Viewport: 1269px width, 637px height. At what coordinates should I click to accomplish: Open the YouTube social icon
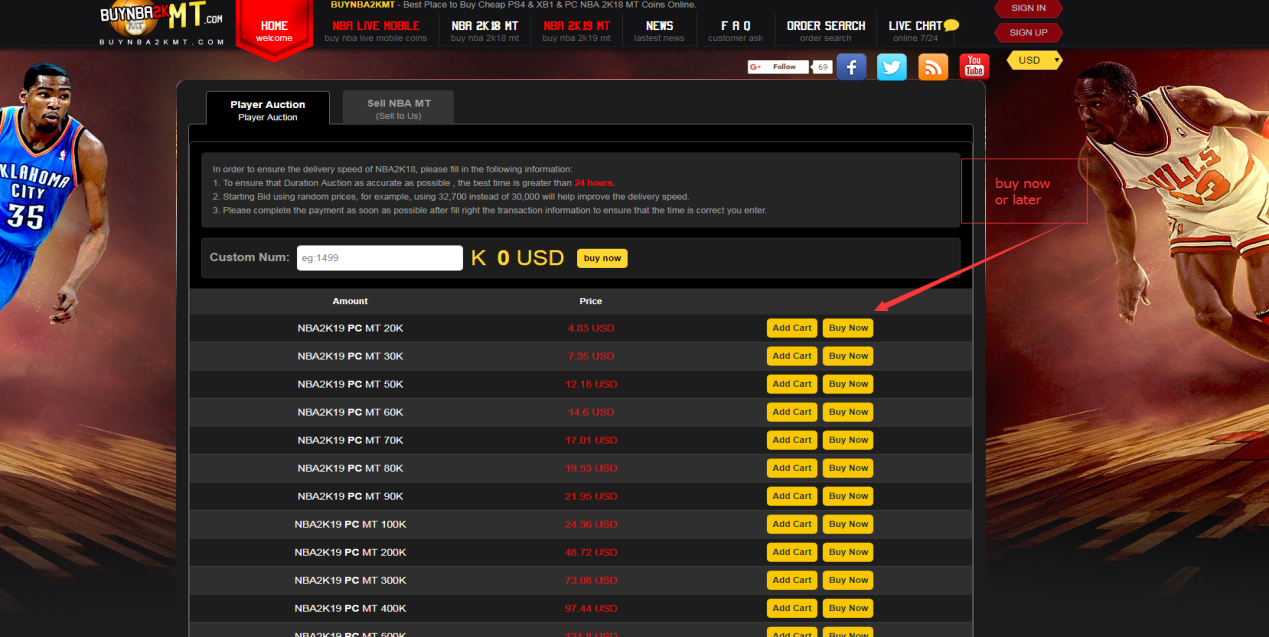coord(974,67)
